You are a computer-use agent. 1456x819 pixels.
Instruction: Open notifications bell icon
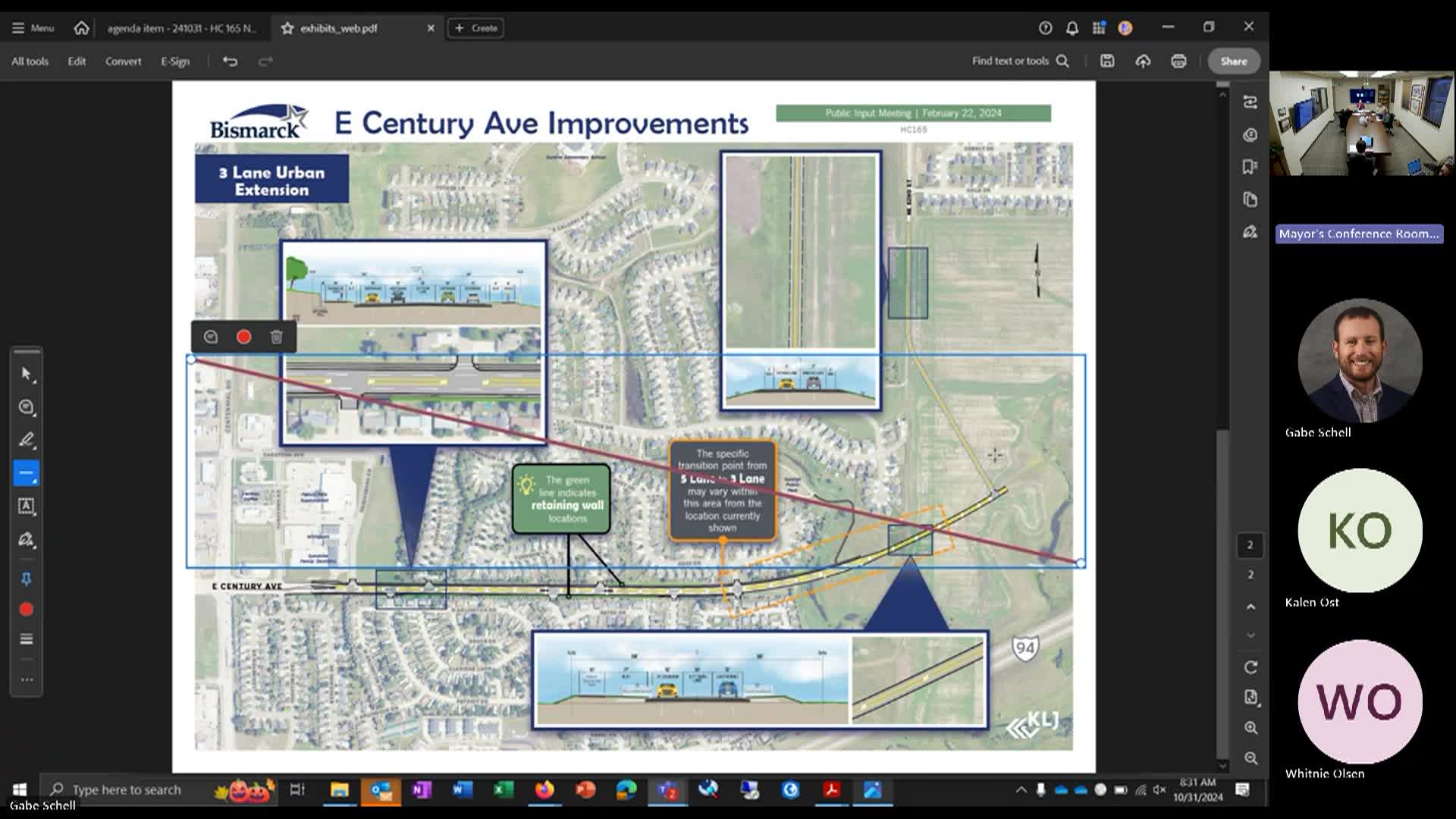(1072, 28)
